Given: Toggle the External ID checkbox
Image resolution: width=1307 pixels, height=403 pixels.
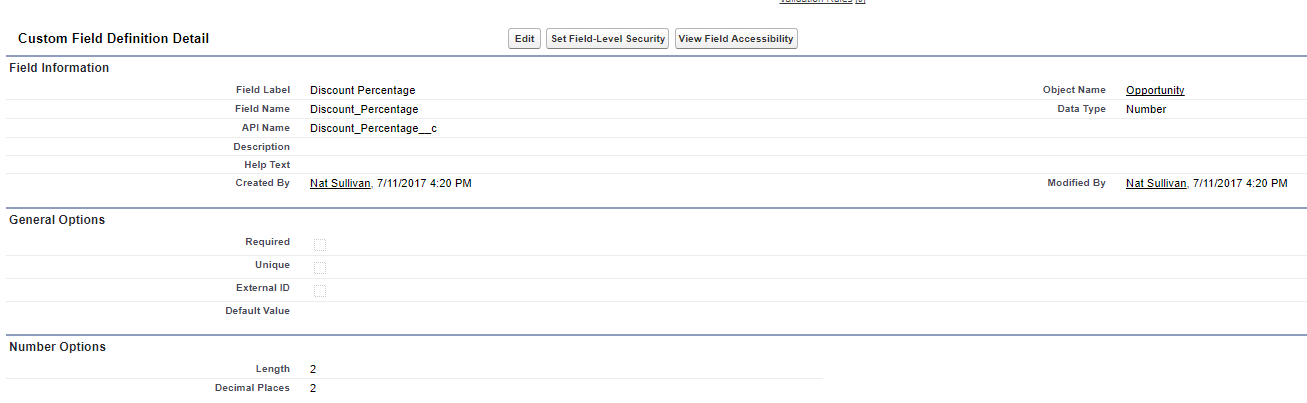Looking at the screenshot, I should coord(320,290).
